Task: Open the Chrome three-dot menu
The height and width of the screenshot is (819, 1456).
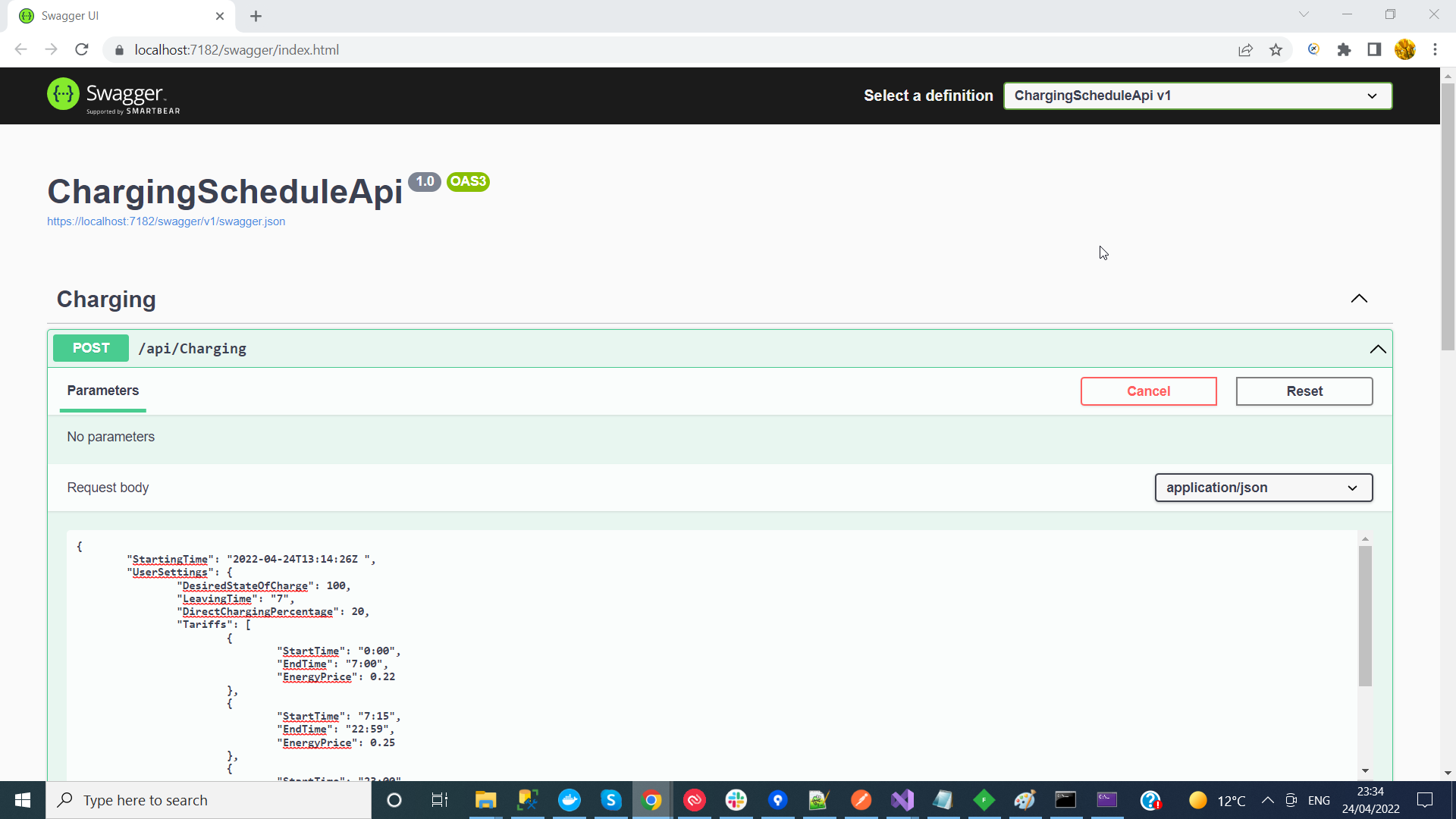Action: [x=1435, y=50]
